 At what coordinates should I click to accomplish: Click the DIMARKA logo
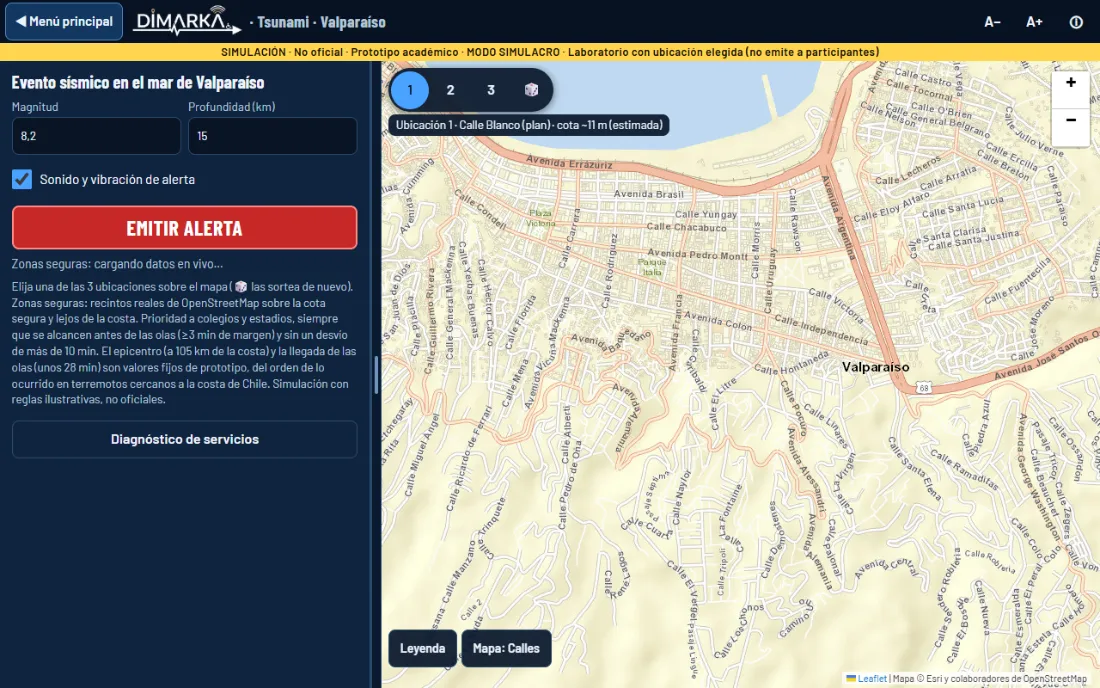tap(187, 21)
